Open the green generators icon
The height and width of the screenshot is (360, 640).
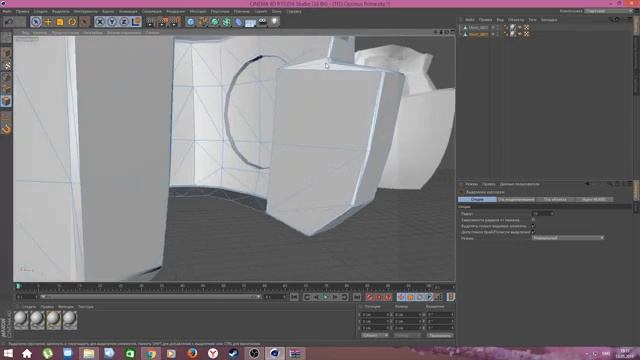(215, 22)
